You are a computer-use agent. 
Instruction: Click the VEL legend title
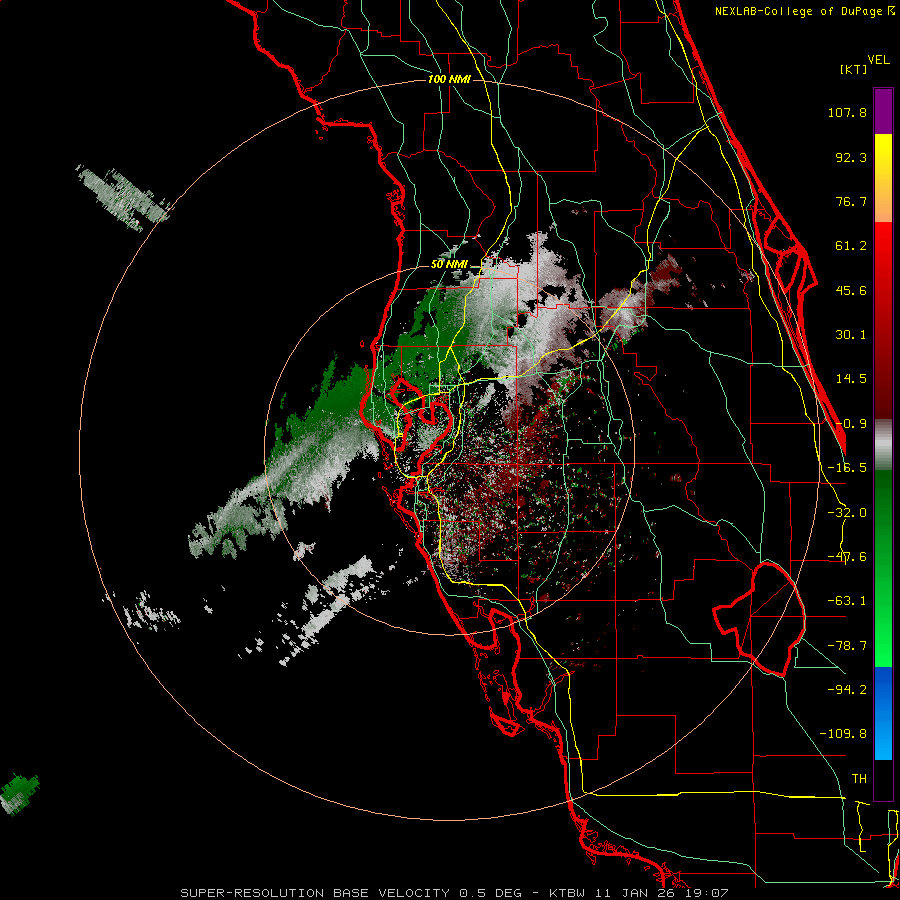tap(878, 60)
